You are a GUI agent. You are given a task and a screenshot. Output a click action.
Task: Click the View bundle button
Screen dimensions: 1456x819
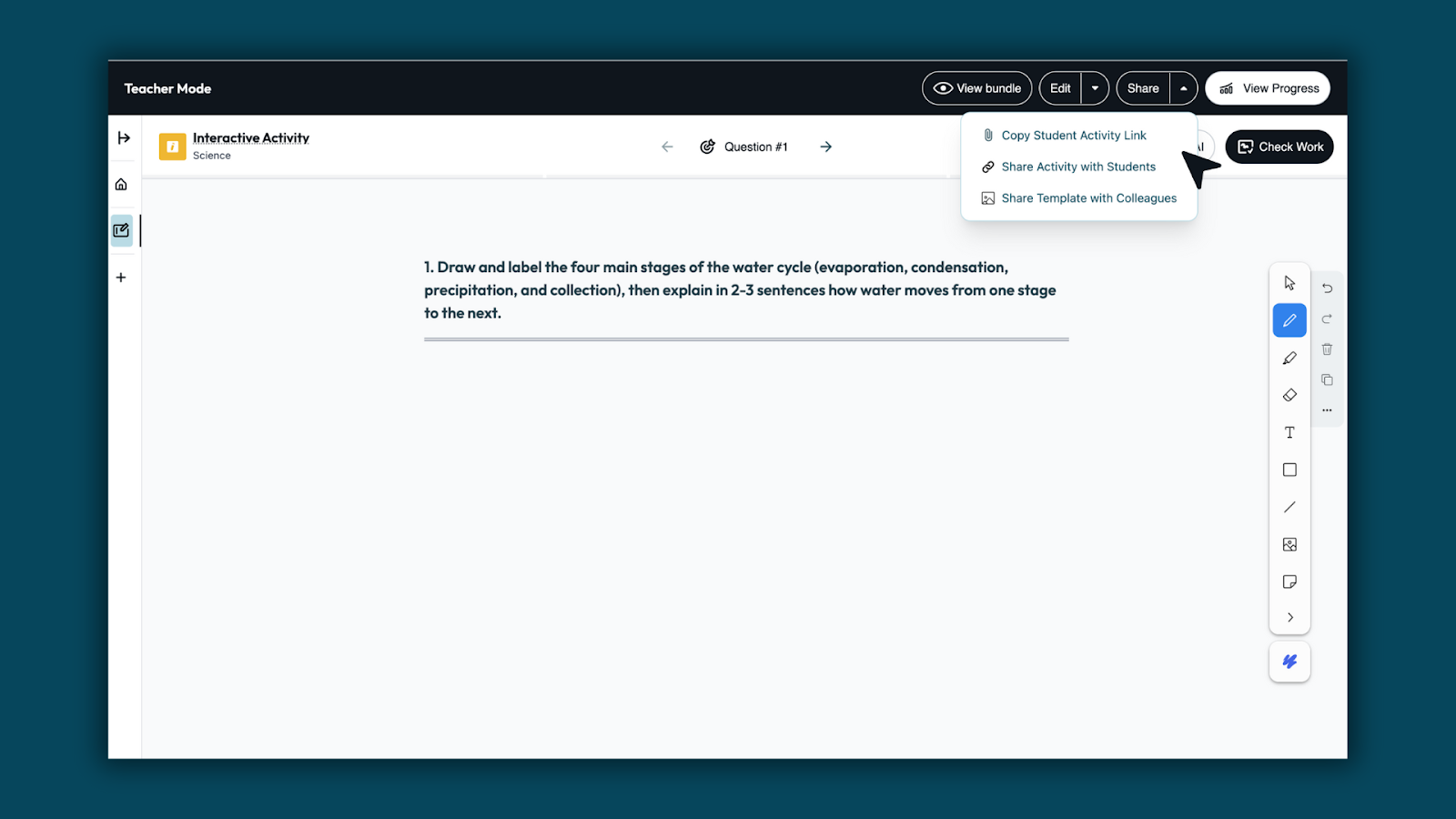click(977, 88)
